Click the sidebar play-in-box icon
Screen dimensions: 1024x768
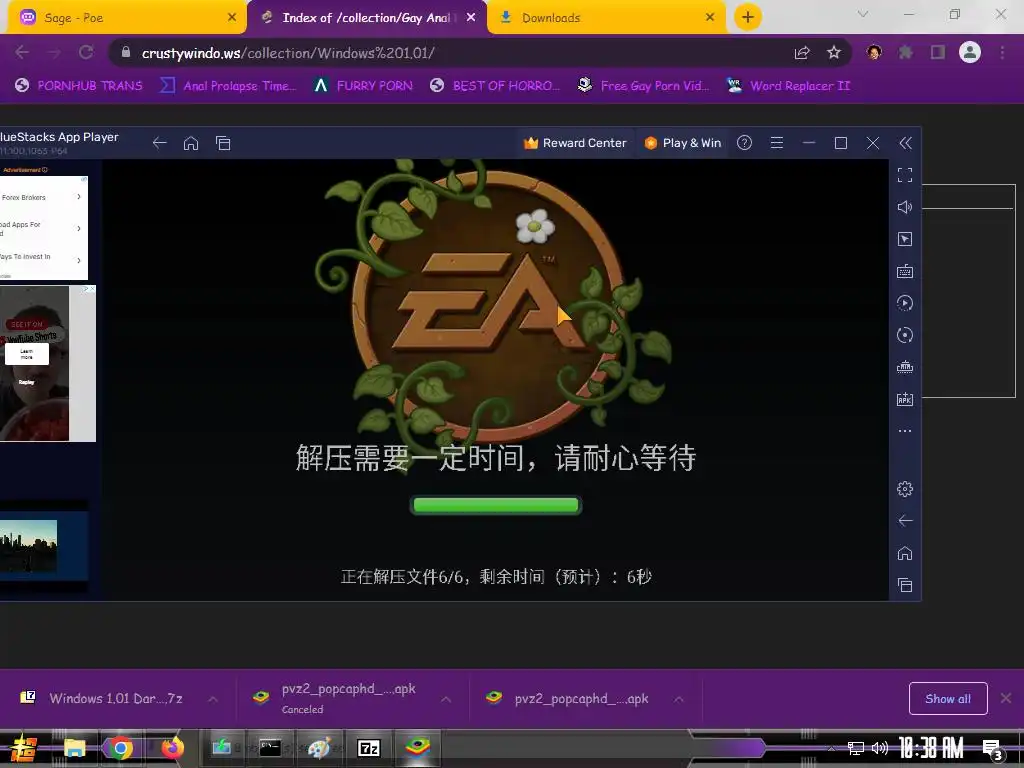point(904,239)
